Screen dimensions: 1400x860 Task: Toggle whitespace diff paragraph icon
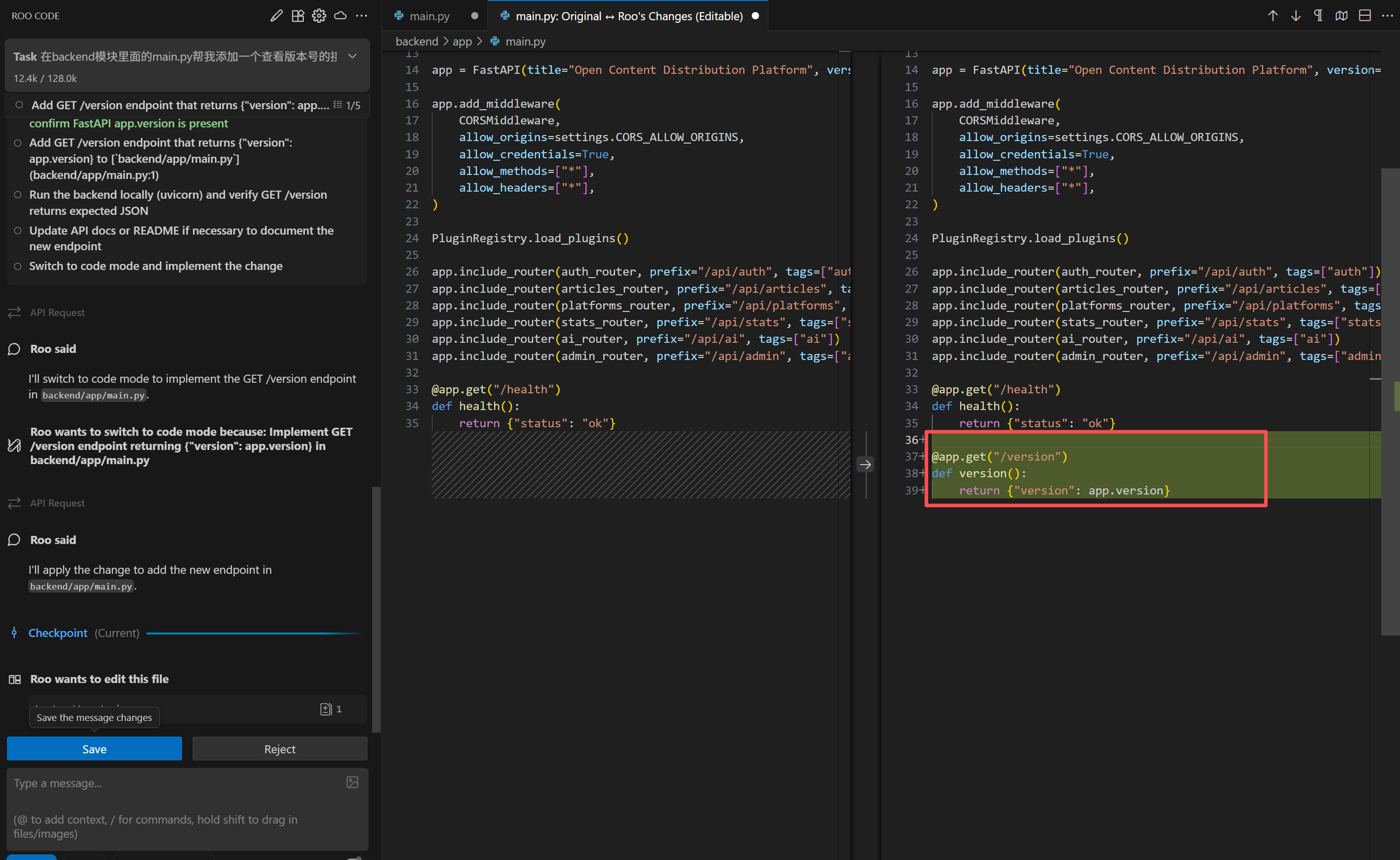(x=1318, y=16)
